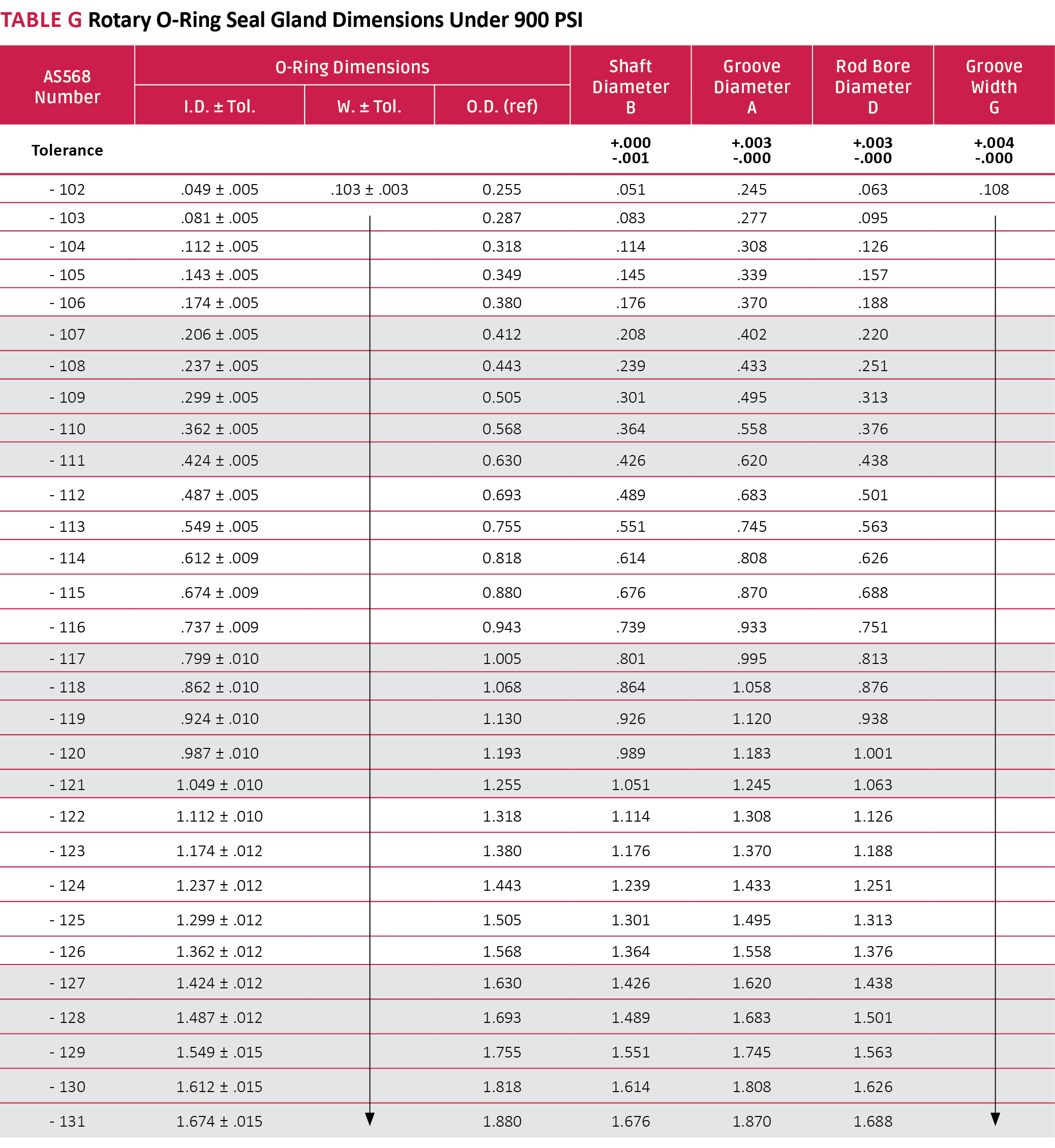The width and height of the screenshot is (1055, 1148).
Task: Click the O-Ring Dimensions header
Action: pyautogui.click(x=352, y=67)
